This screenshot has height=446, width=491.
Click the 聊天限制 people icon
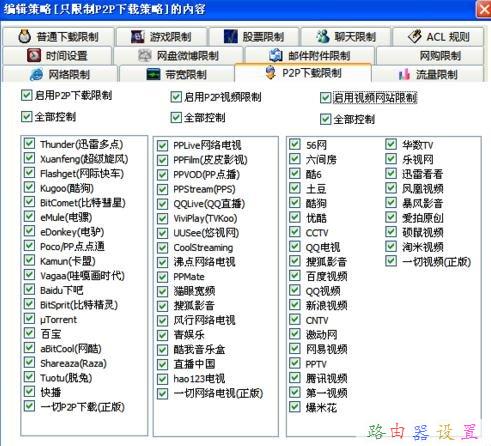click(323, 36)
